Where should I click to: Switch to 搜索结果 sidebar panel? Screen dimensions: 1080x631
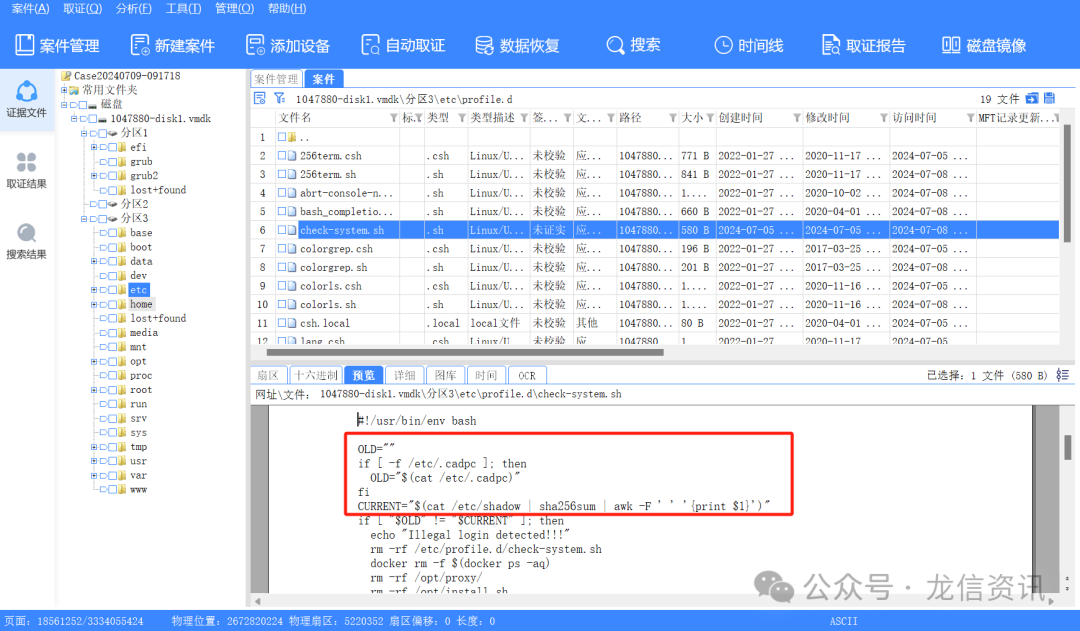26,241
